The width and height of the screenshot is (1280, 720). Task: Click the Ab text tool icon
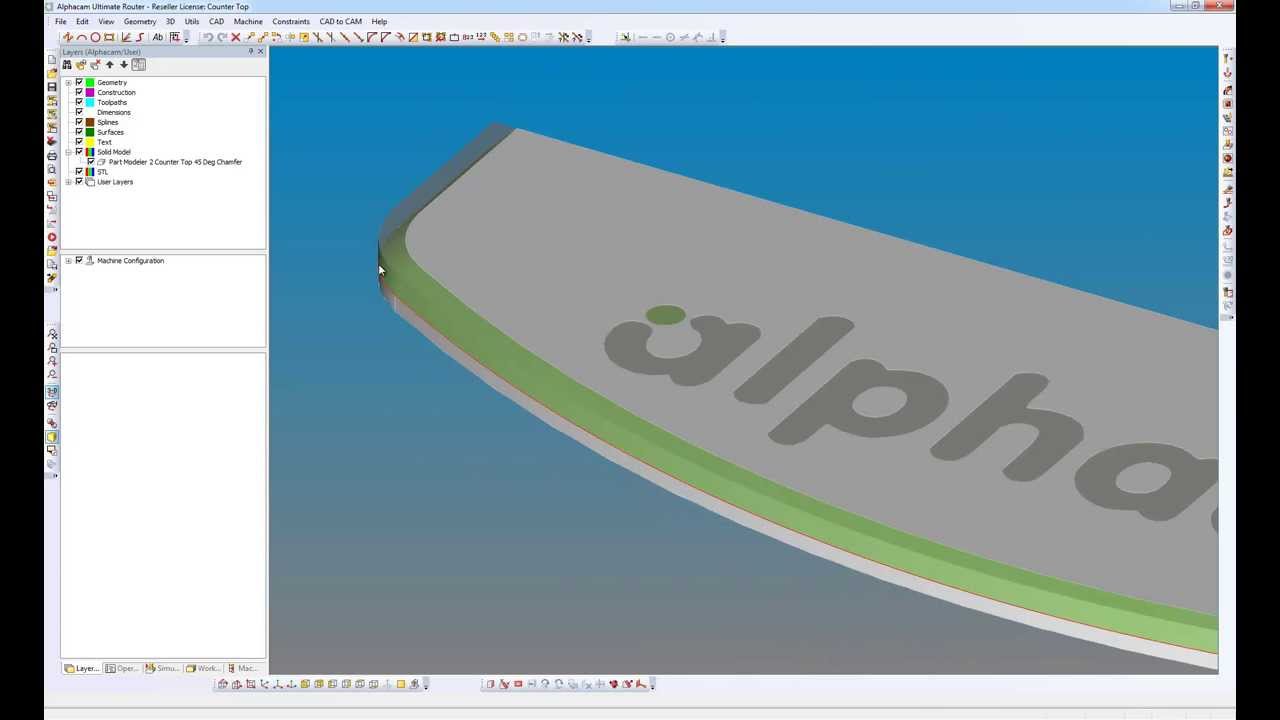tap(158, 37)
